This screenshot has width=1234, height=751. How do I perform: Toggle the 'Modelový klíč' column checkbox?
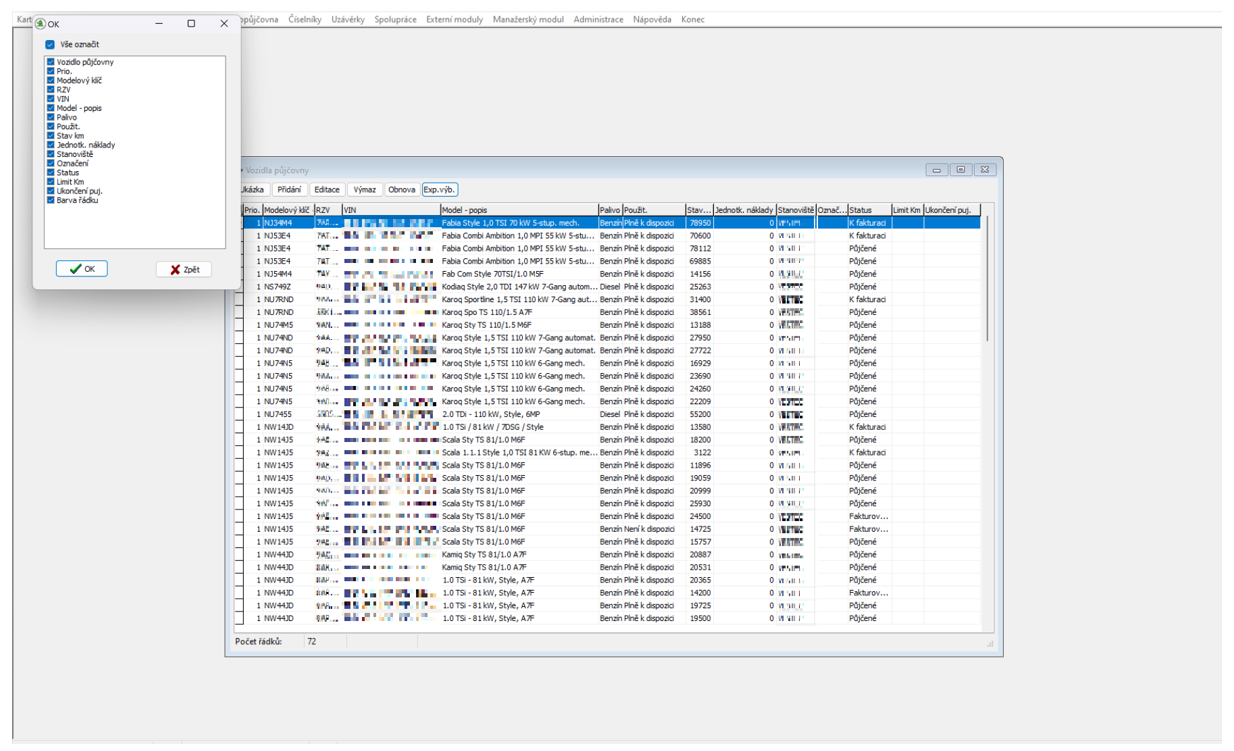tap(51, 81)
